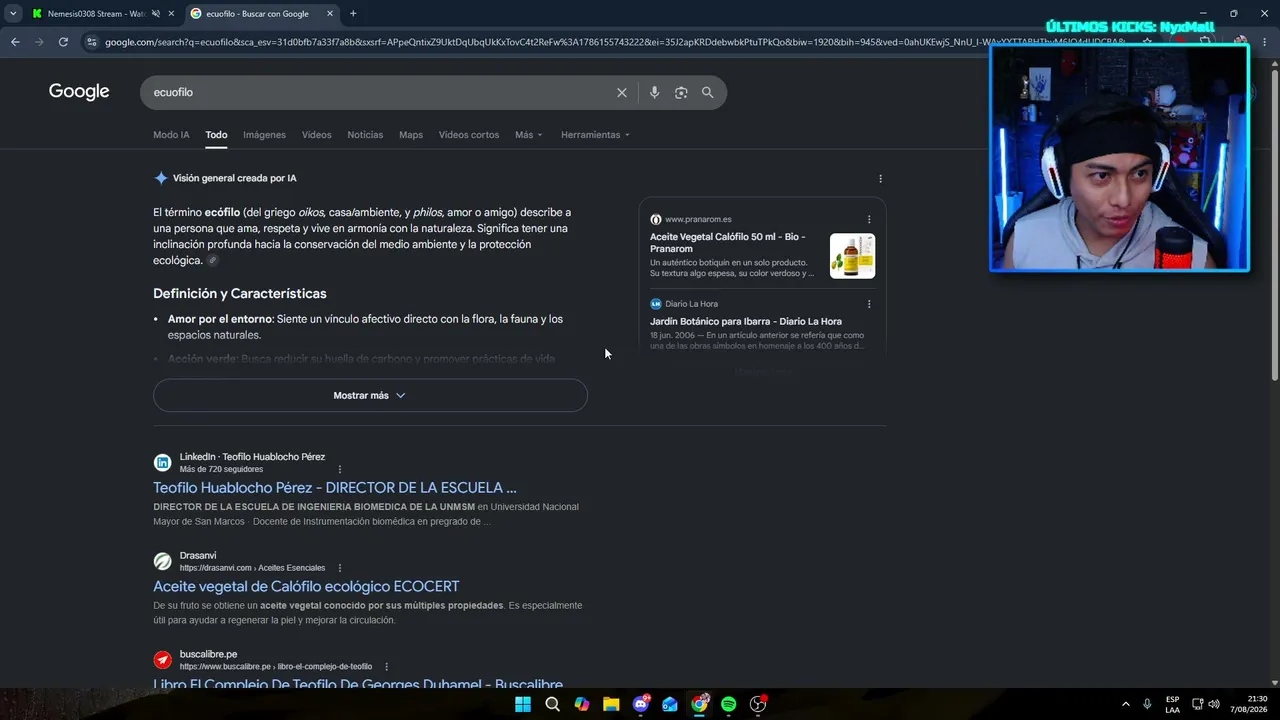Open a new browser tab

(x=353, y=14)
